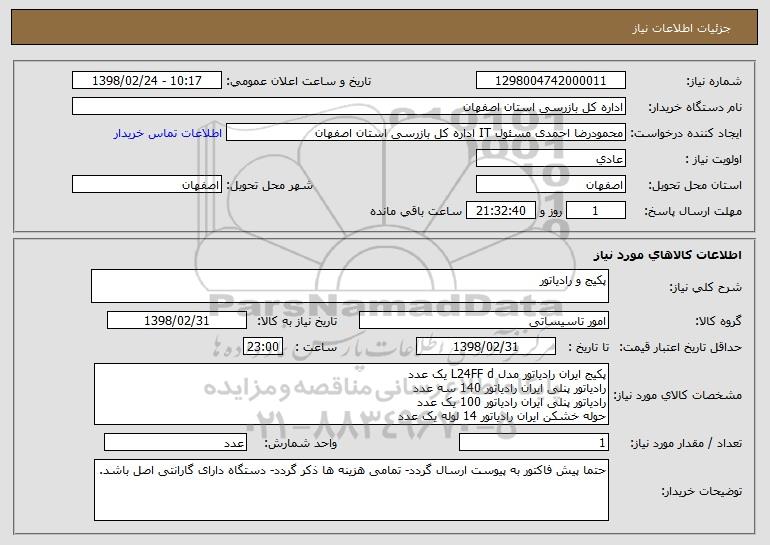
Task: Click the label مهلت ارسال پاسخ
Action: (x=693, y=211)
